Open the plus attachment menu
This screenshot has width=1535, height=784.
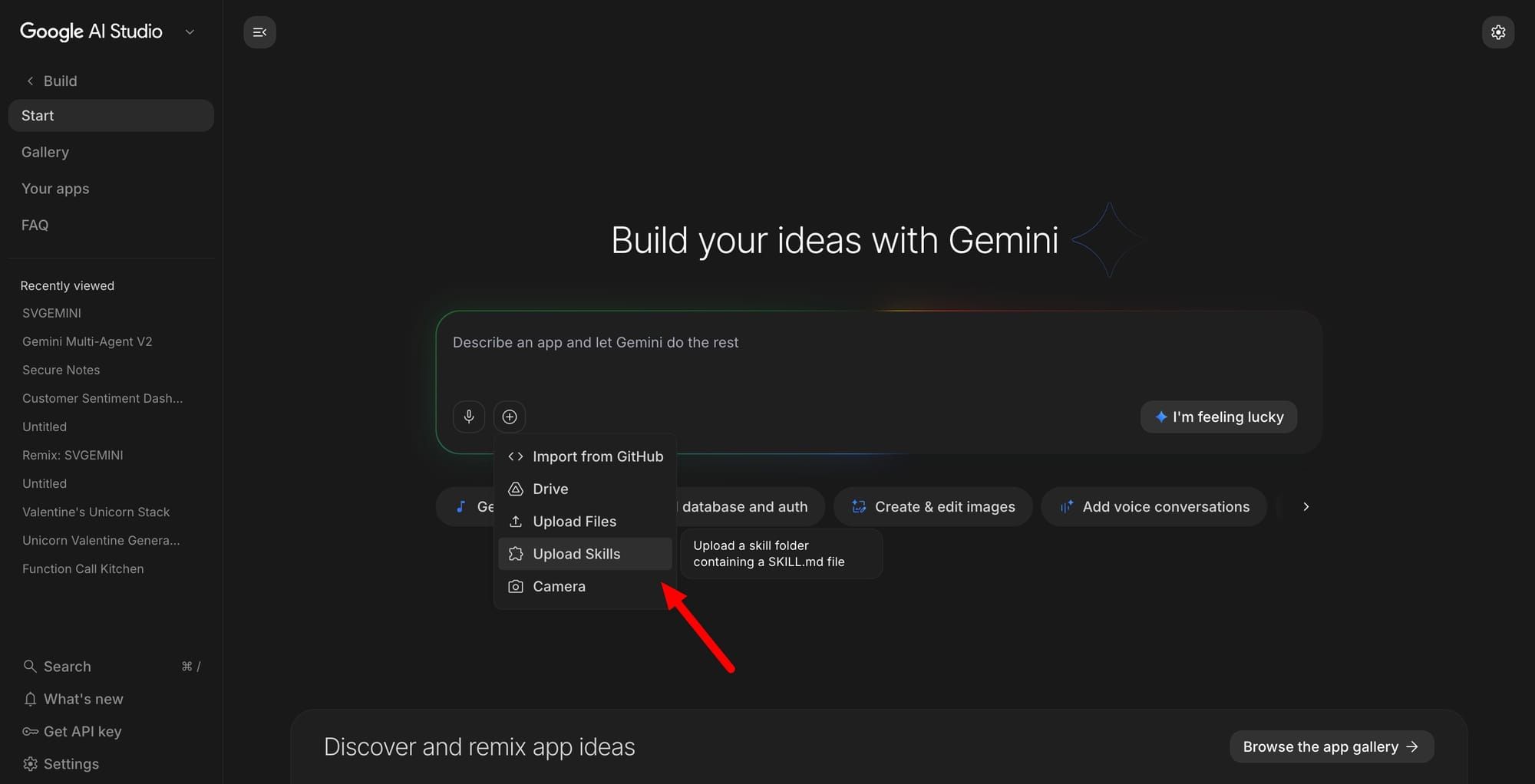point(510,417)
